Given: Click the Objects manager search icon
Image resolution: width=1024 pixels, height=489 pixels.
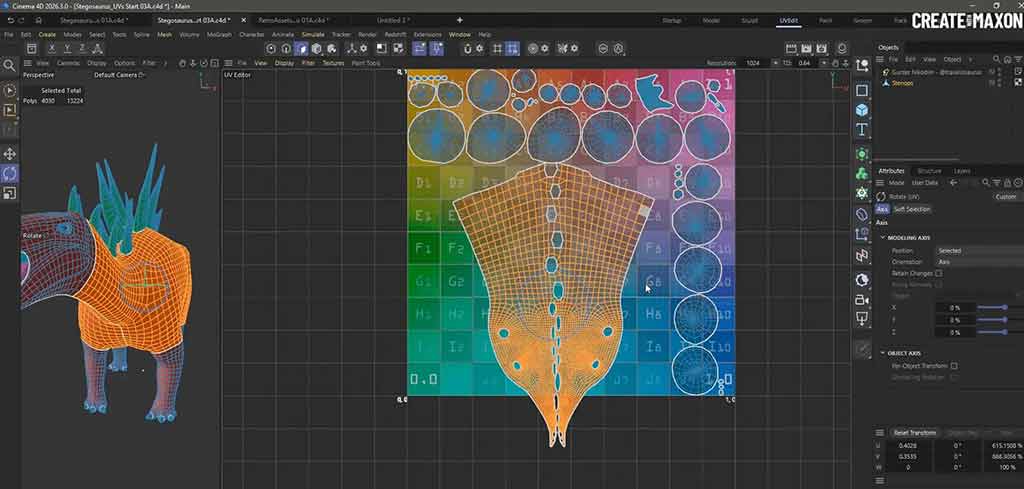Looking at the screenshot, I should pyautogui.click(x=996, y=59).
